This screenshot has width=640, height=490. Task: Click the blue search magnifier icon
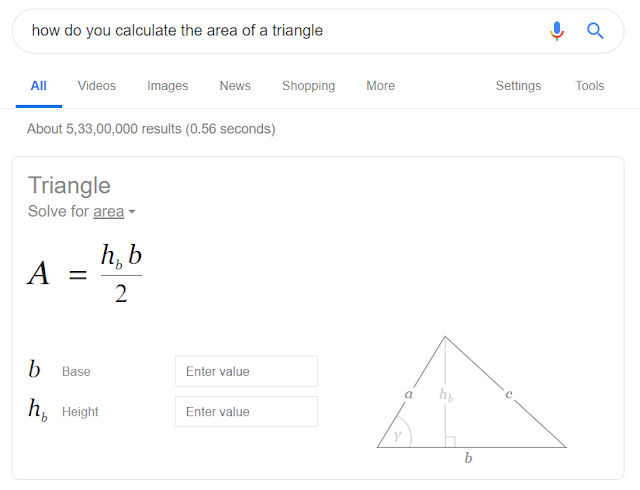click(x=595, y=31)
